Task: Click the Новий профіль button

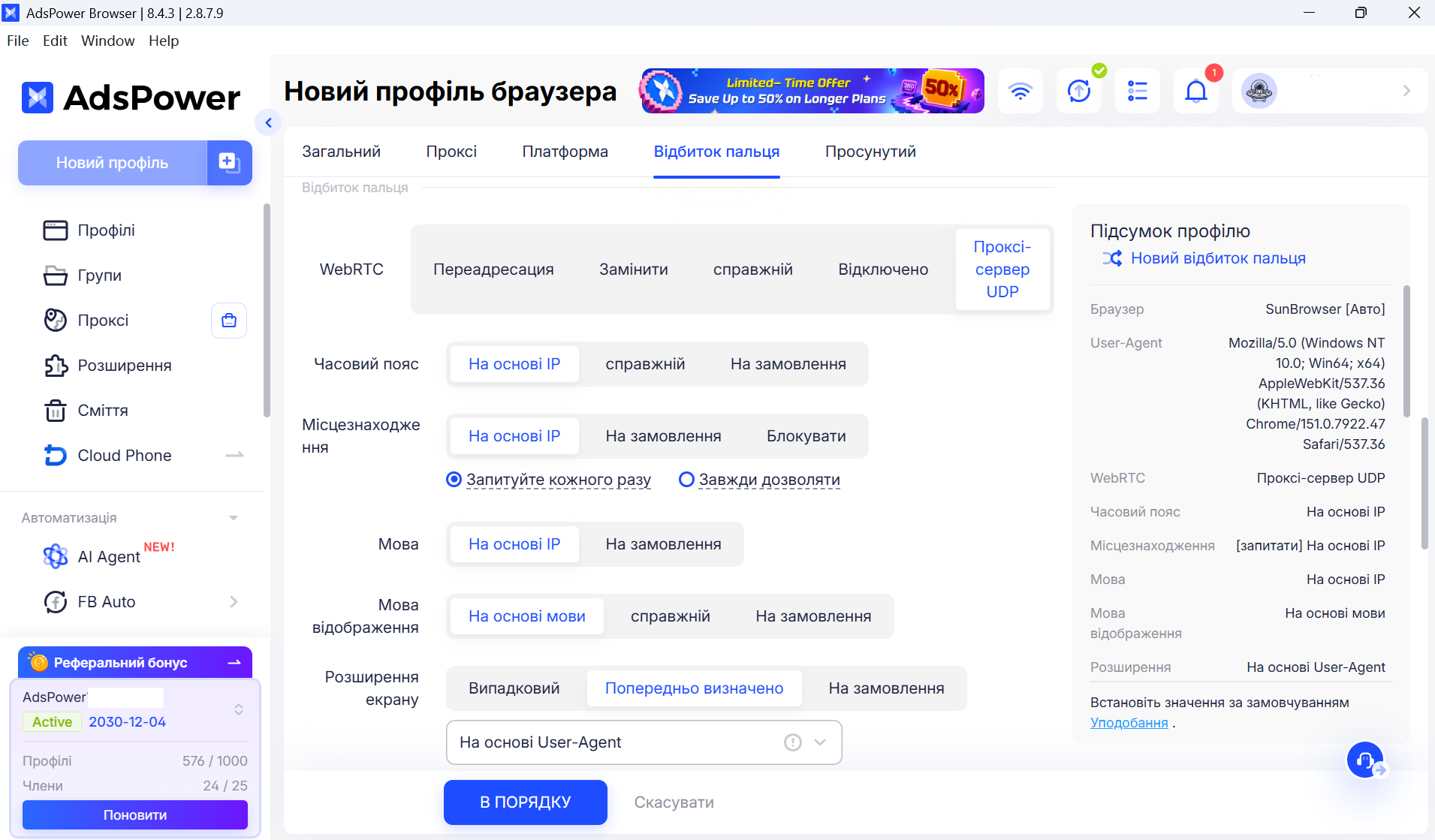Action: (x=113, y=162)
